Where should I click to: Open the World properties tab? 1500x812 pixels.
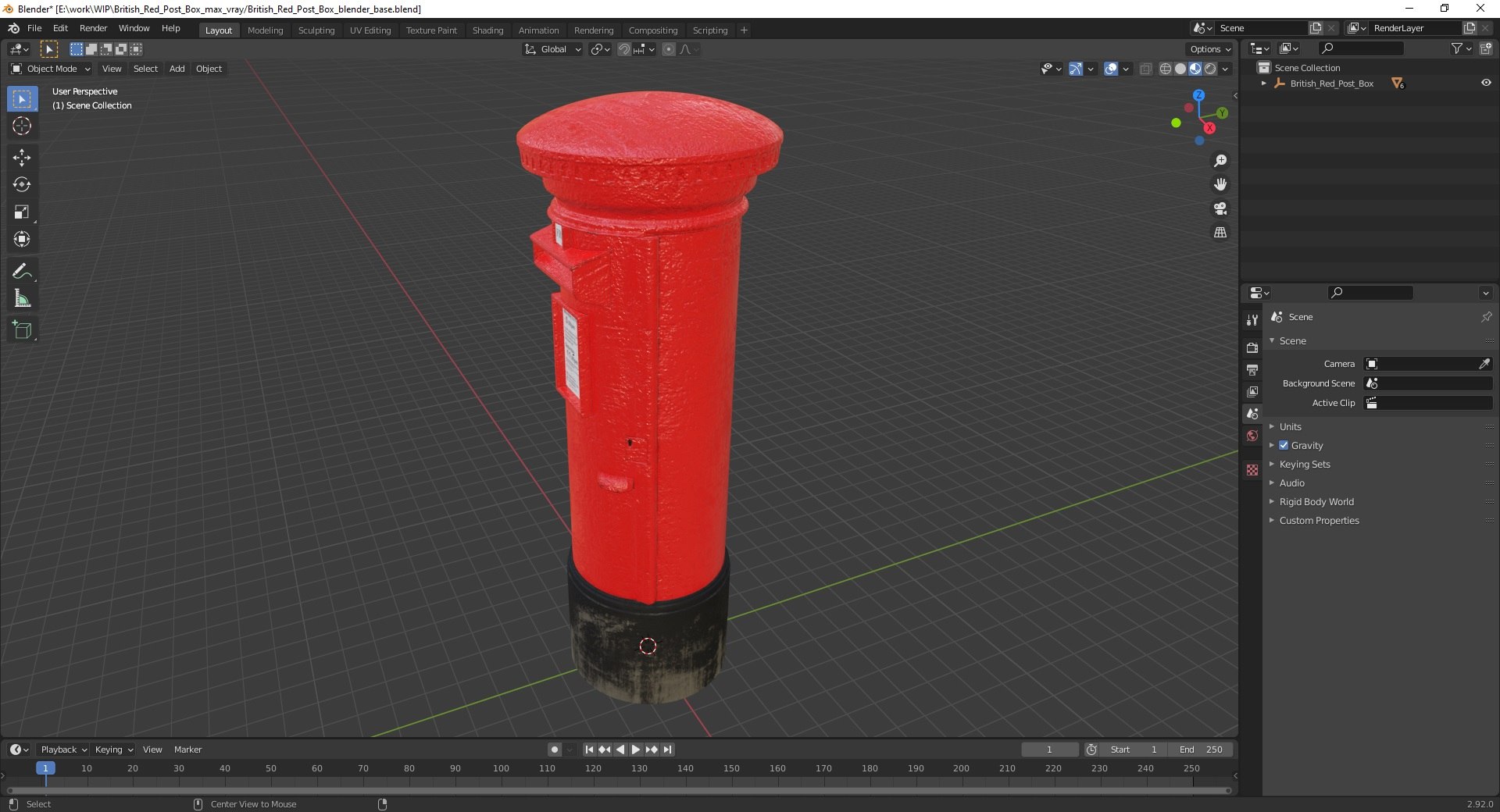(1252, 436)
